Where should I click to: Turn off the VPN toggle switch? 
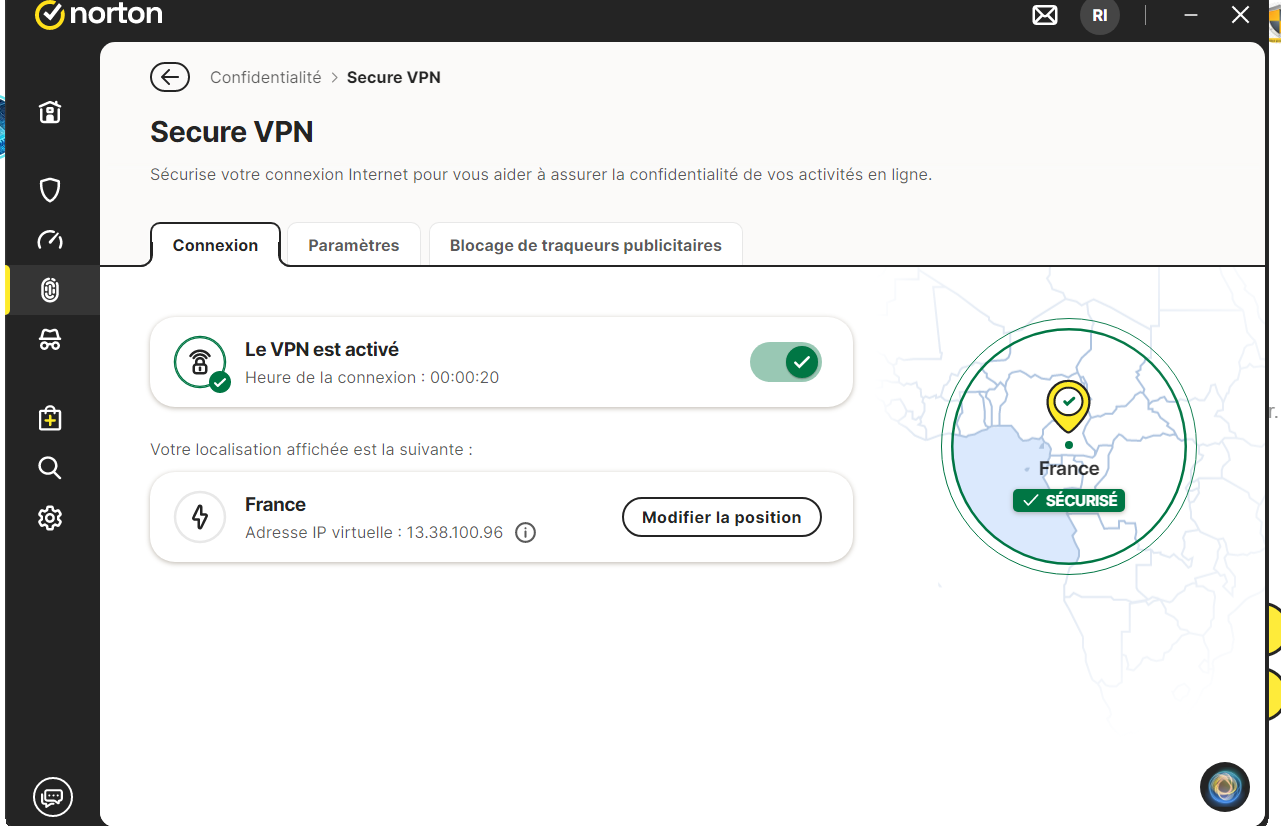click(786, 362)
